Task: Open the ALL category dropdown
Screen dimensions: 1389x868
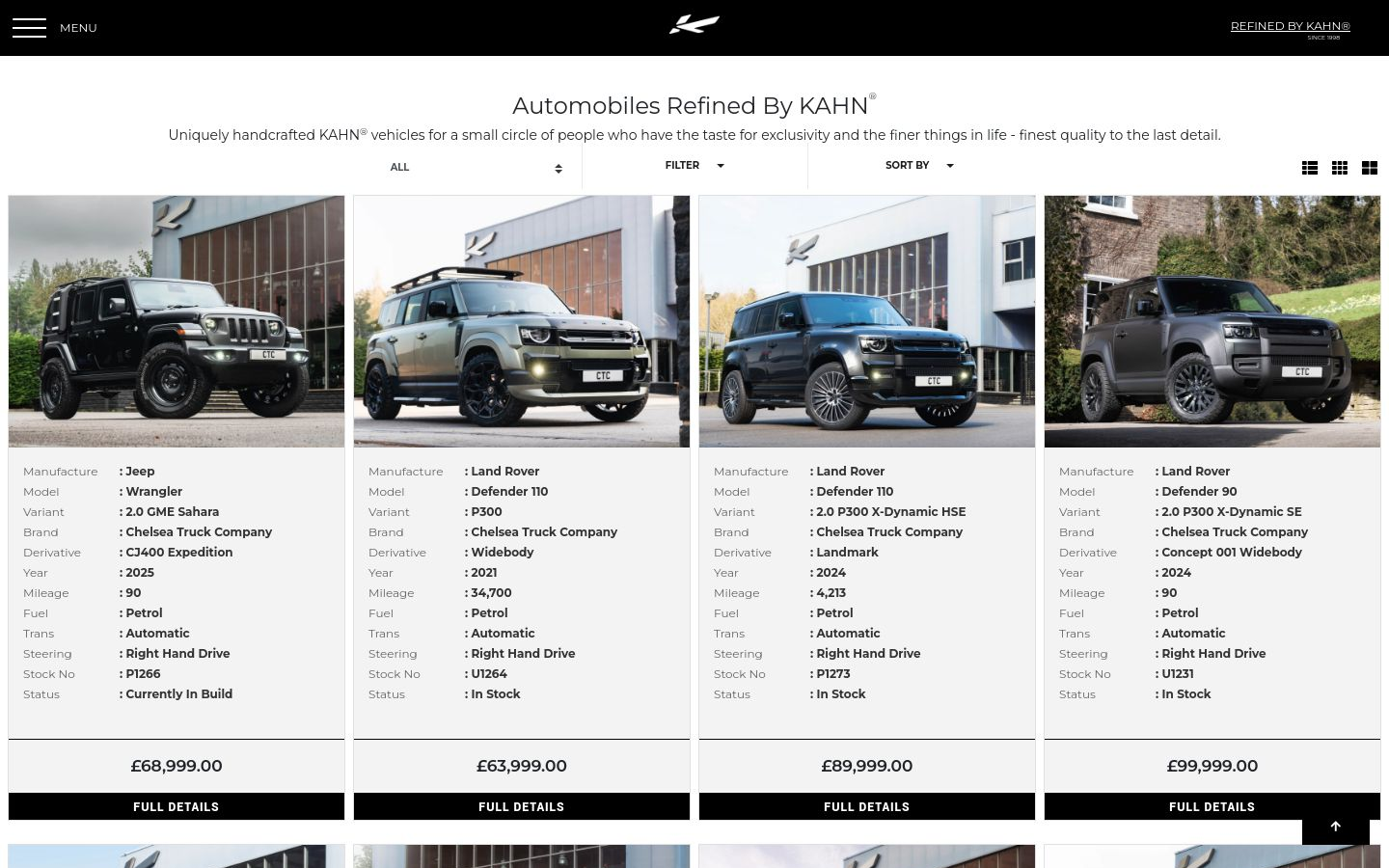Action: [x=477, y=168]
